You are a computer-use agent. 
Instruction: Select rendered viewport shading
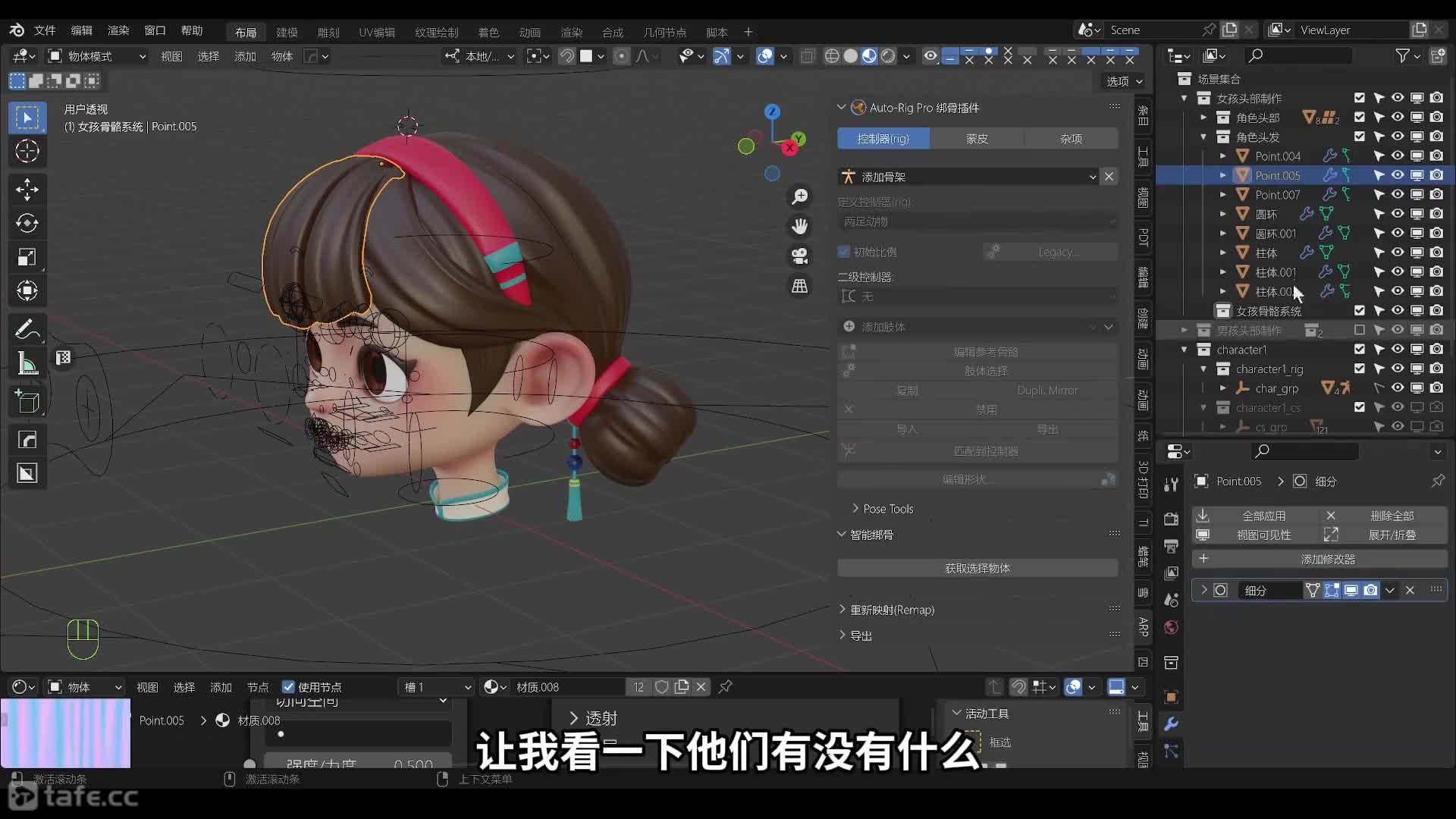(x=888, y=56)
